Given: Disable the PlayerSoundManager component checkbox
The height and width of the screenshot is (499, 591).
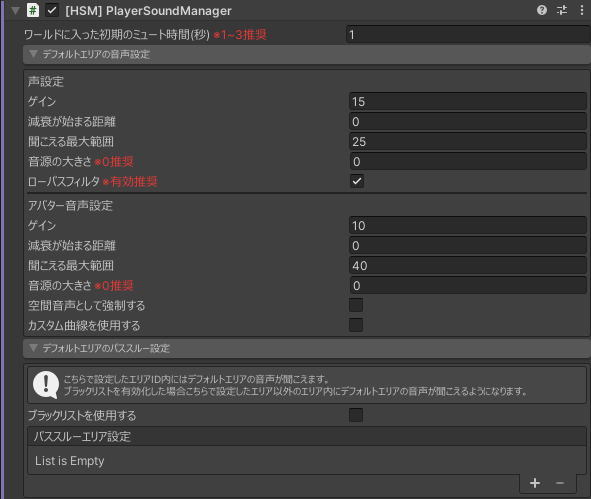Looking at the screenshot, I should coord(52,10).
